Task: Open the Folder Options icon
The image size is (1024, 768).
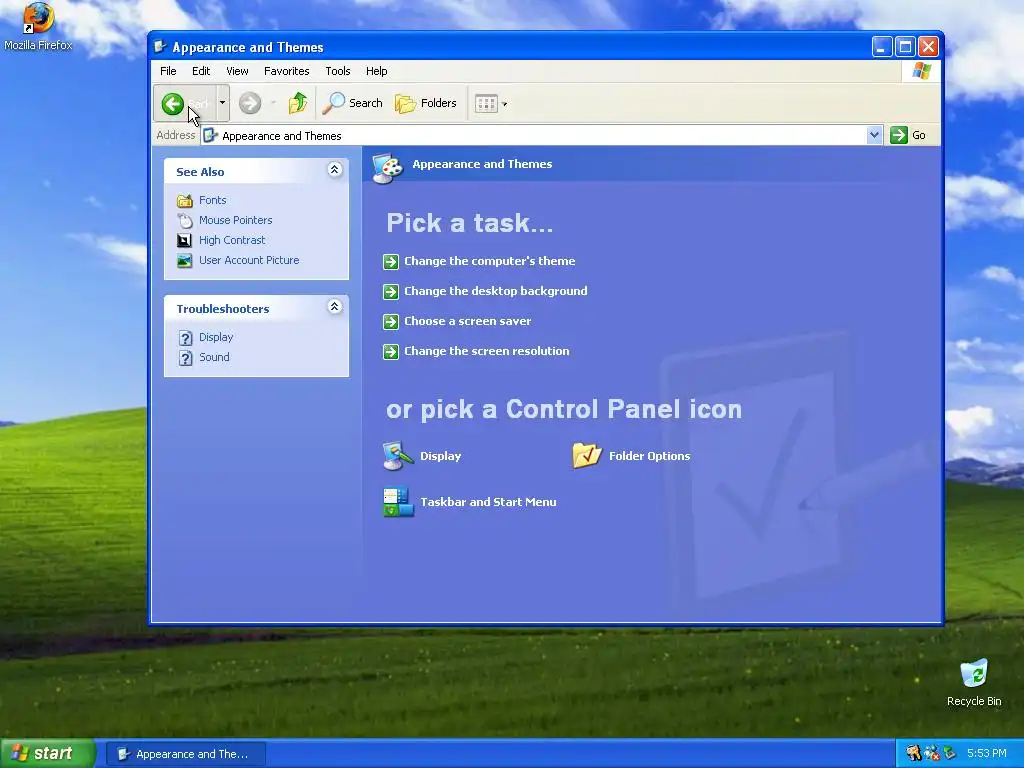Action: [586, 455]
